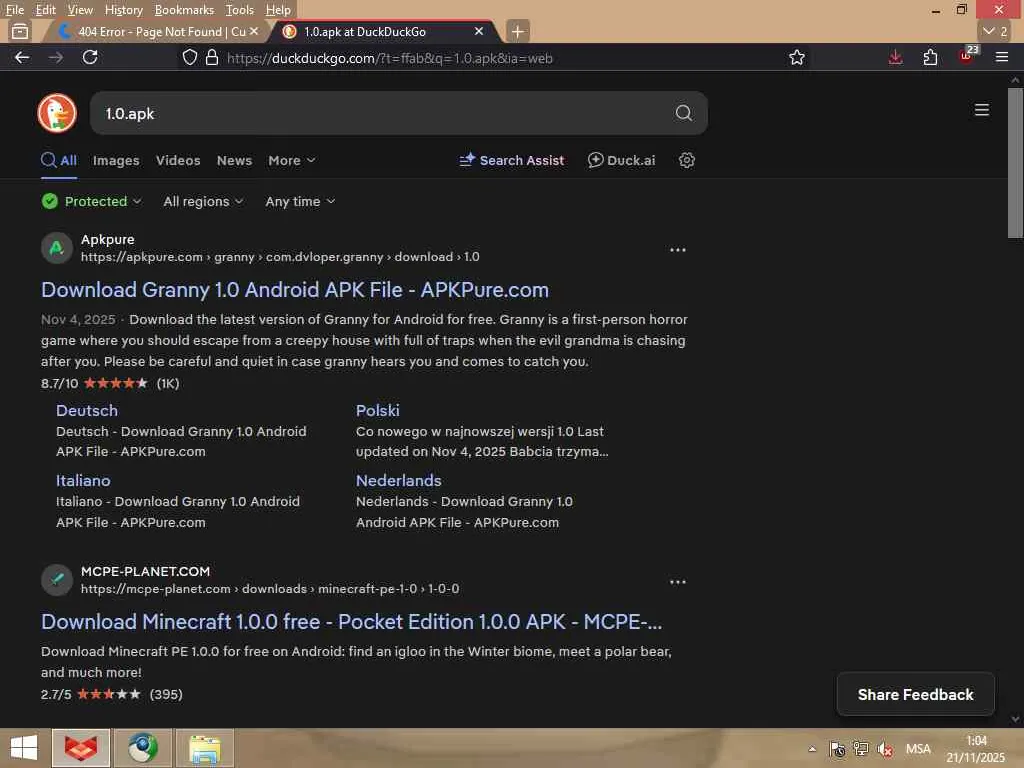Image resolution: width=1024 pixels, height=768 pixels.
Task: Click the Share Feedback button
Action: [916, 694]
